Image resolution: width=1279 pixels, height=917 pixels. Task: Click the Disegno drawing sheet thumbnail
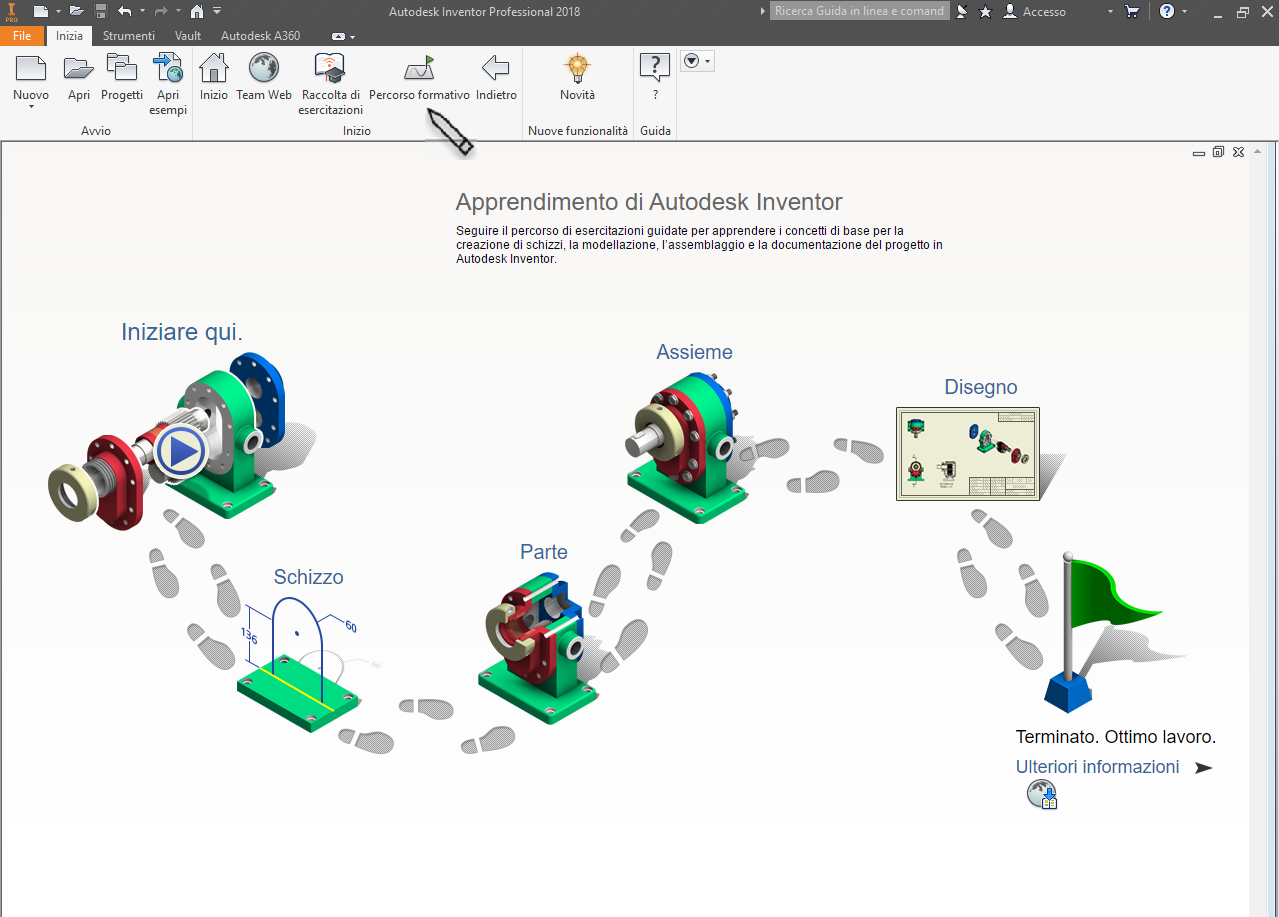968,454
